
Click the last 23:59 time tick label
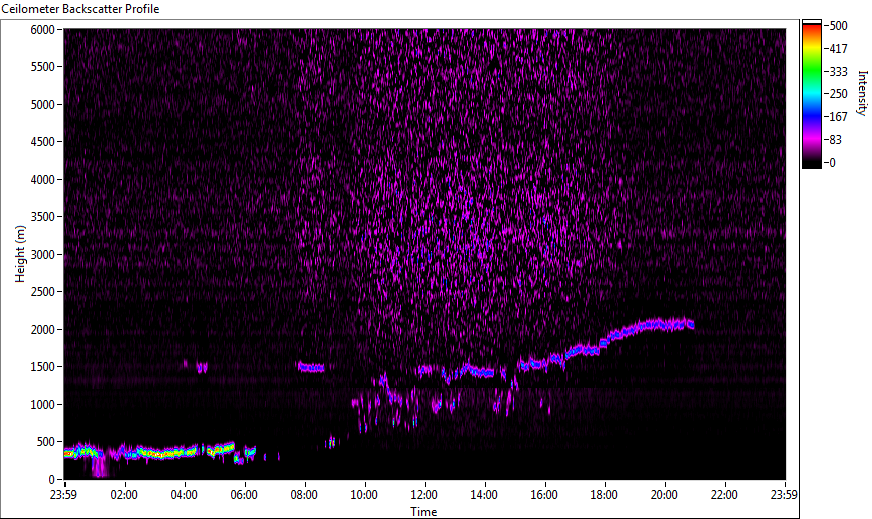pos(785,495)
